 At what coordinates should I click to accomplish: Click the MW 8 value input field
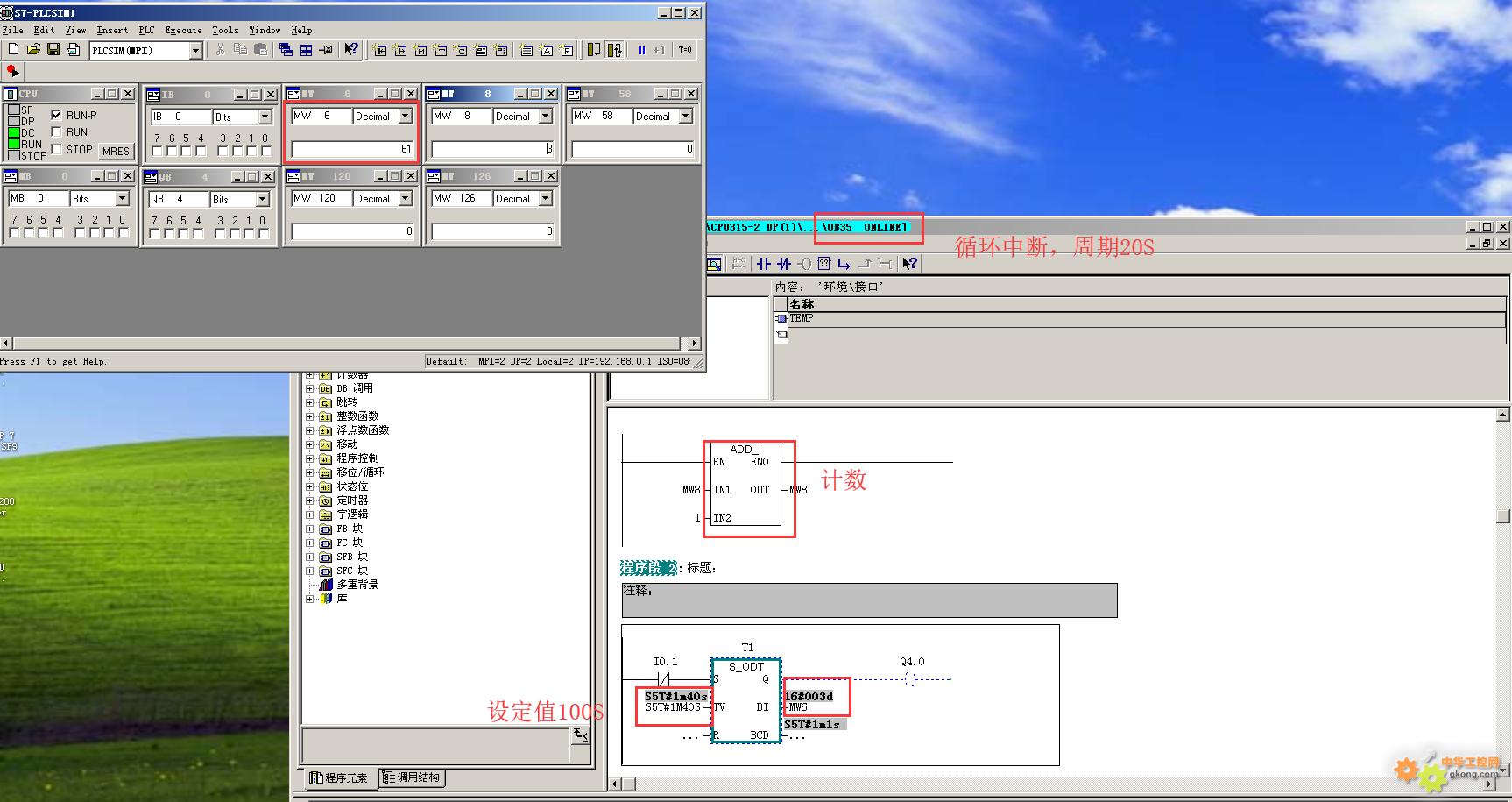click(492, 149)
